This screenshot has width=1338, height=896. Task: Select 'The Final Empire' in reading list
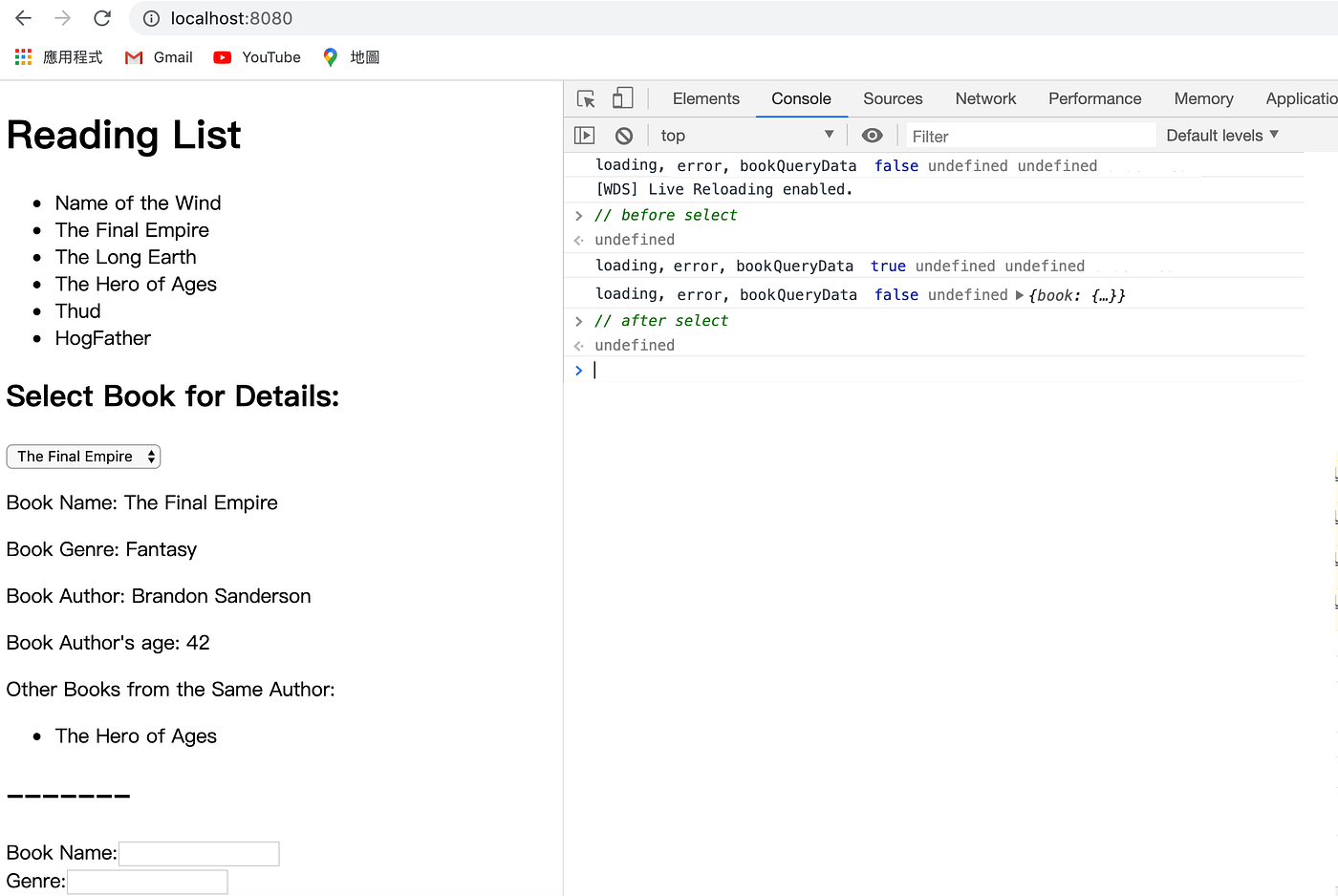(132, 230)
